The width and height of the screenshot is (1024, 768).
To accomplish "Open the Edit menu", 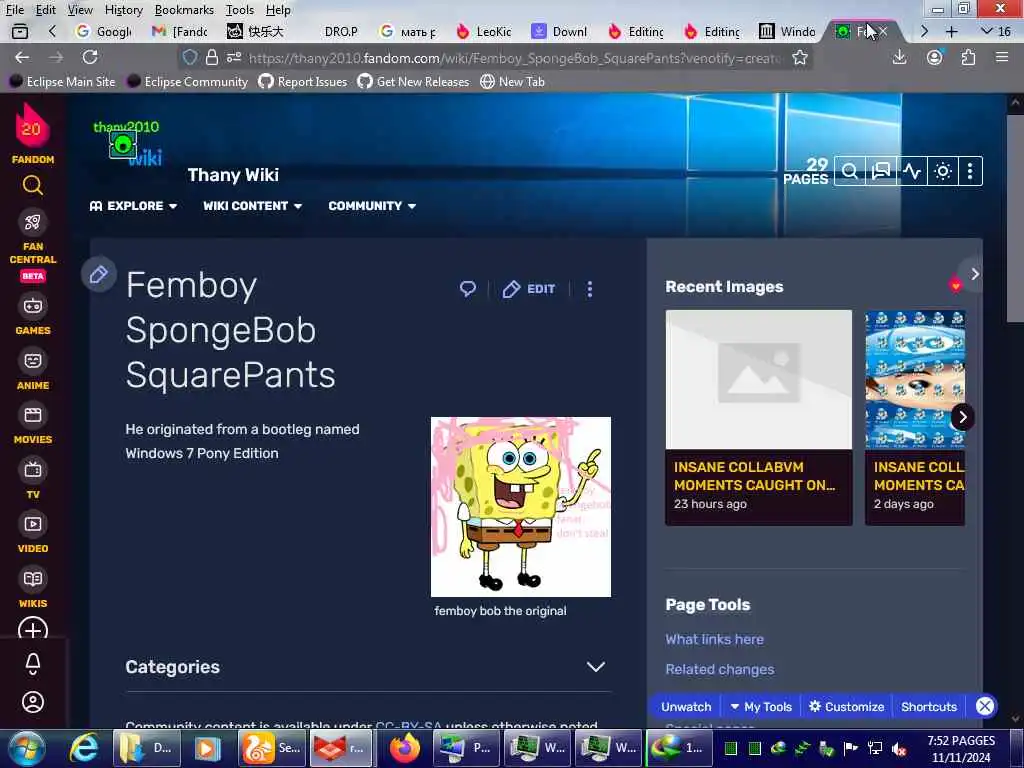I will click(x=45, y=10).
